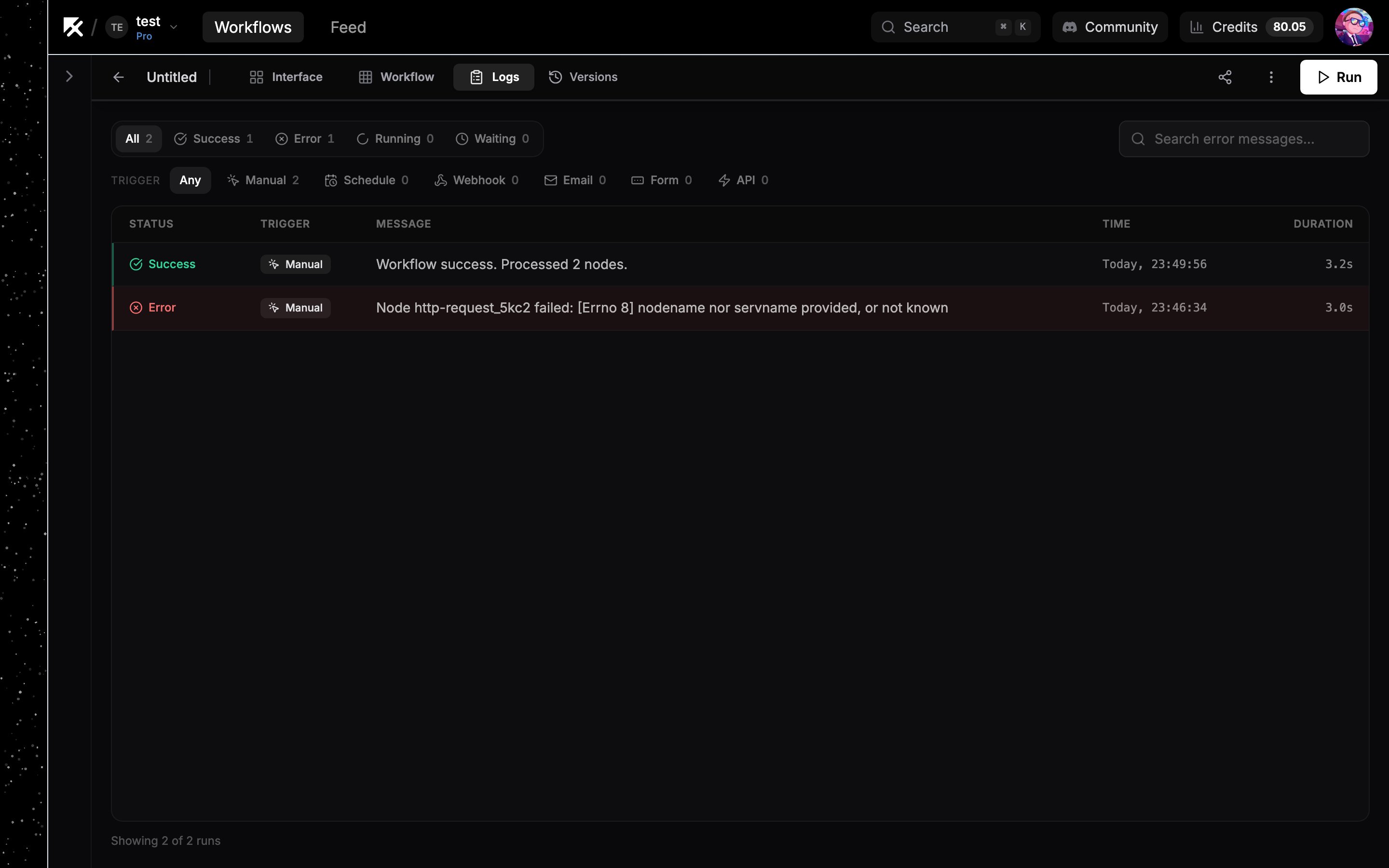
Task: Click Manual badge in the Error row
Action: [296, 308]
